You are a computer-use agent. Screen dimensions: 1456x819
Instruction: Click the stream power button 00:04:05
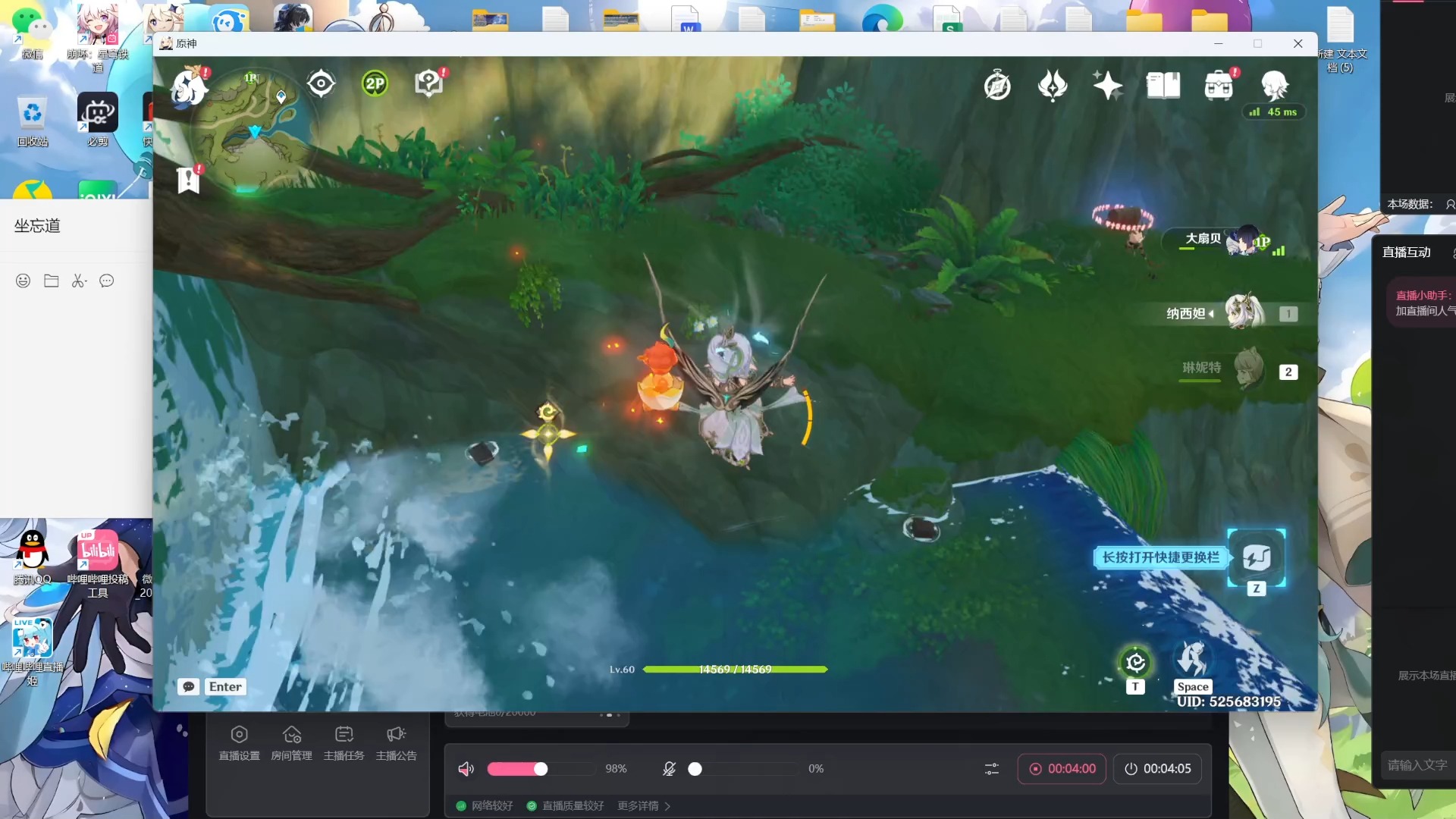(x=1157, y=769)
